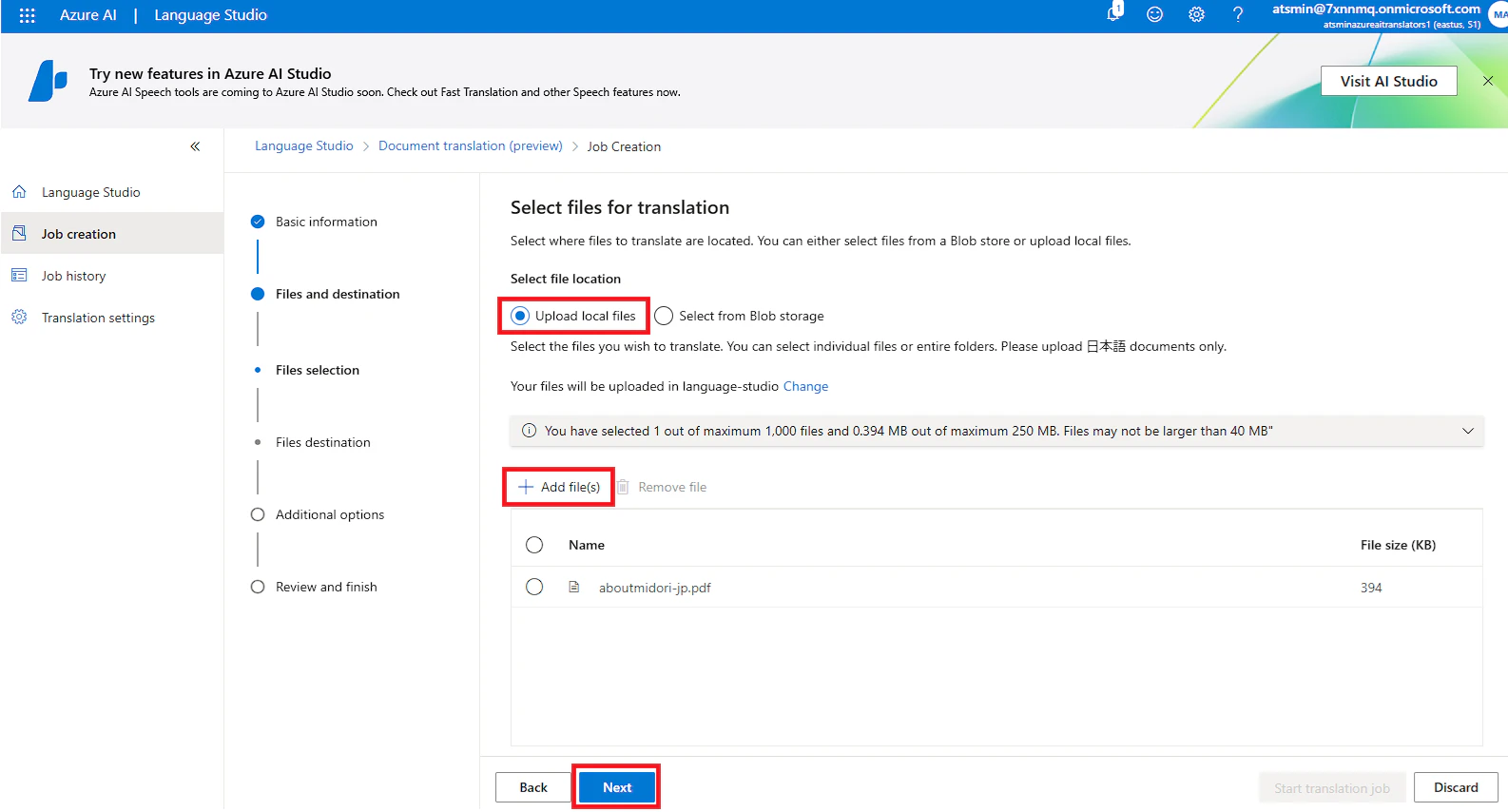
Task: Click the Job history sidebar icon
Action: pyautogui.click(x=19, y=276)
